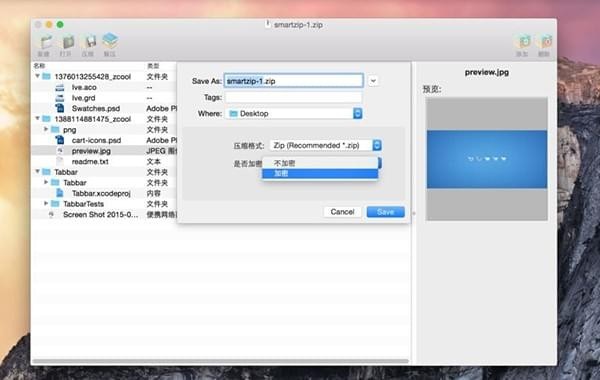Choose 加密 from the encryption menu
Image resolution: width=600 pixels, height=380 pixels.
click(320, 173)
